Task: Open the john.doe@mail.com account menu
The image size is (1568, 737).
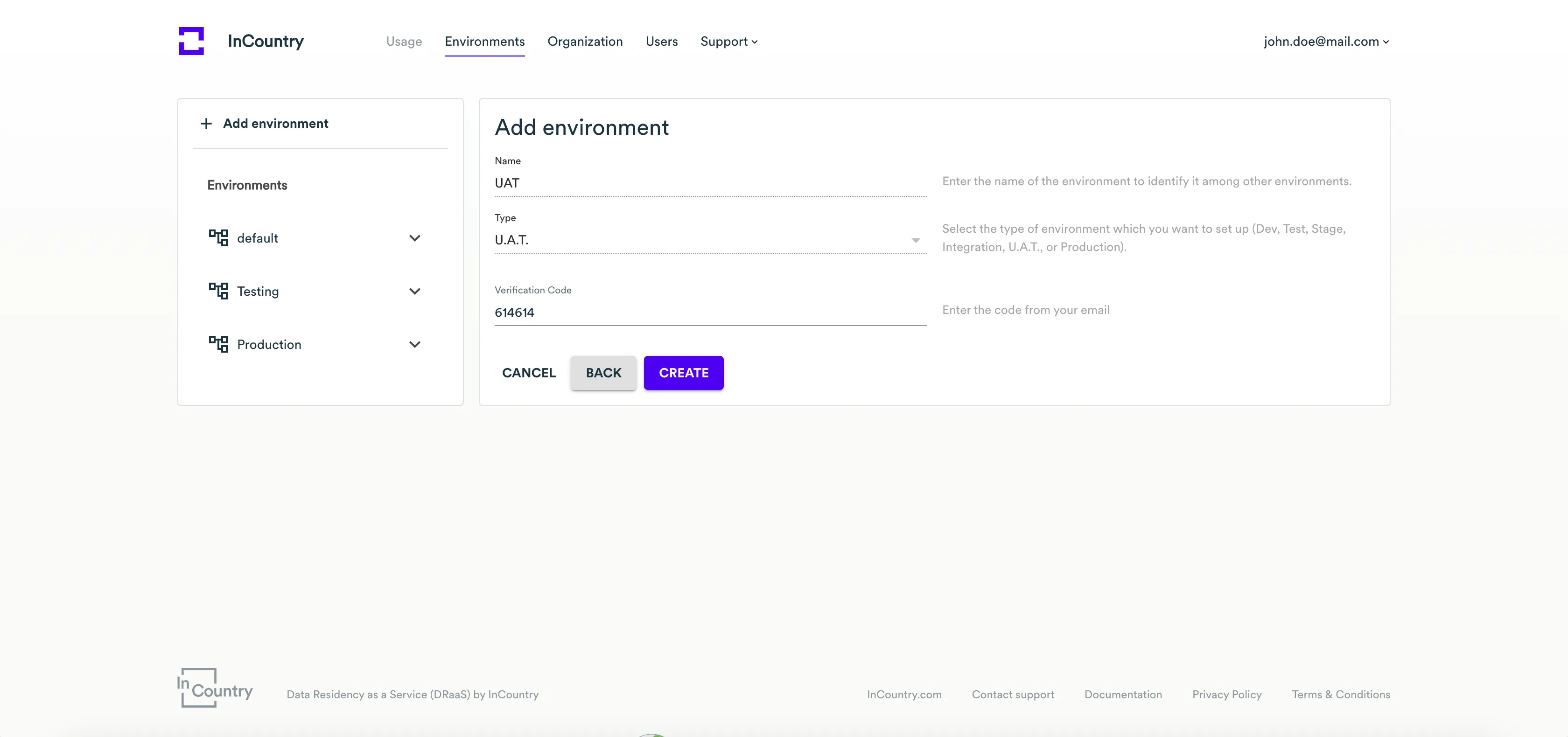Action: (x=1326, y=42)
